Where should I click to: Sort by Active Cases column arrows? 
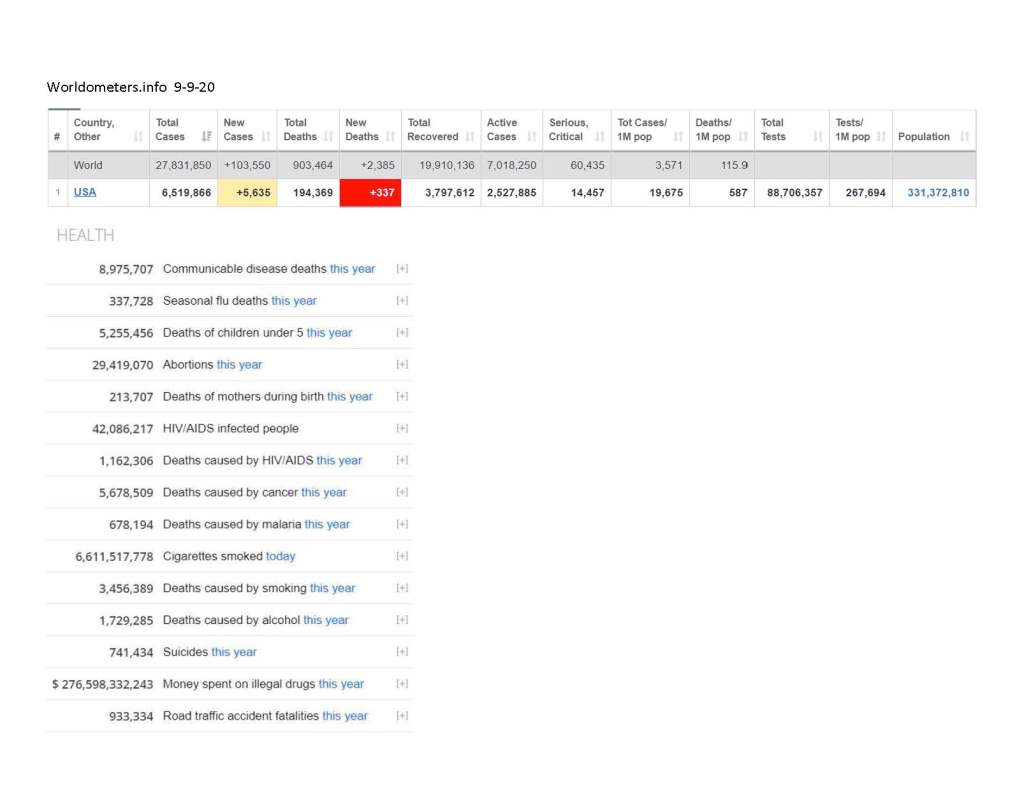click(x=531, y=137)
